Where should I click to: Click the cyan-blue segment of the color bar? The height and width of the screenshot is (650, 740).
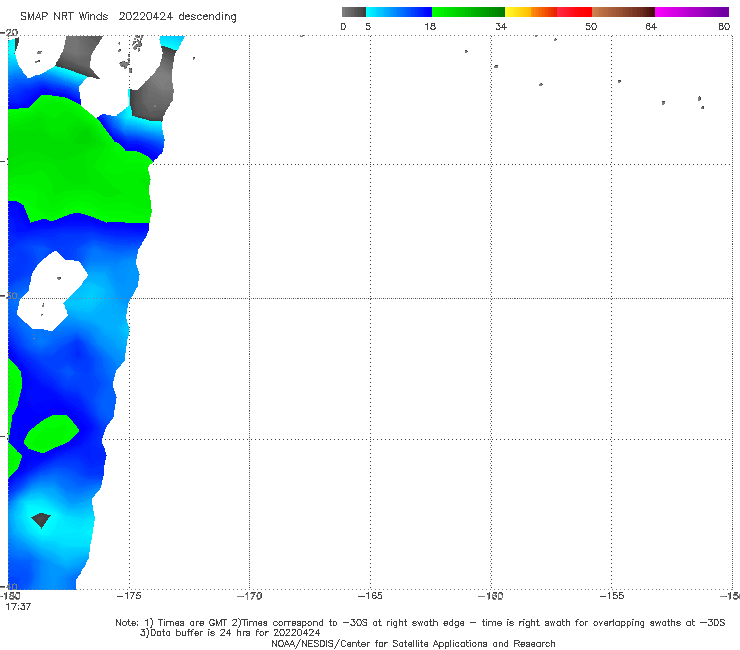tap(399, 12)
